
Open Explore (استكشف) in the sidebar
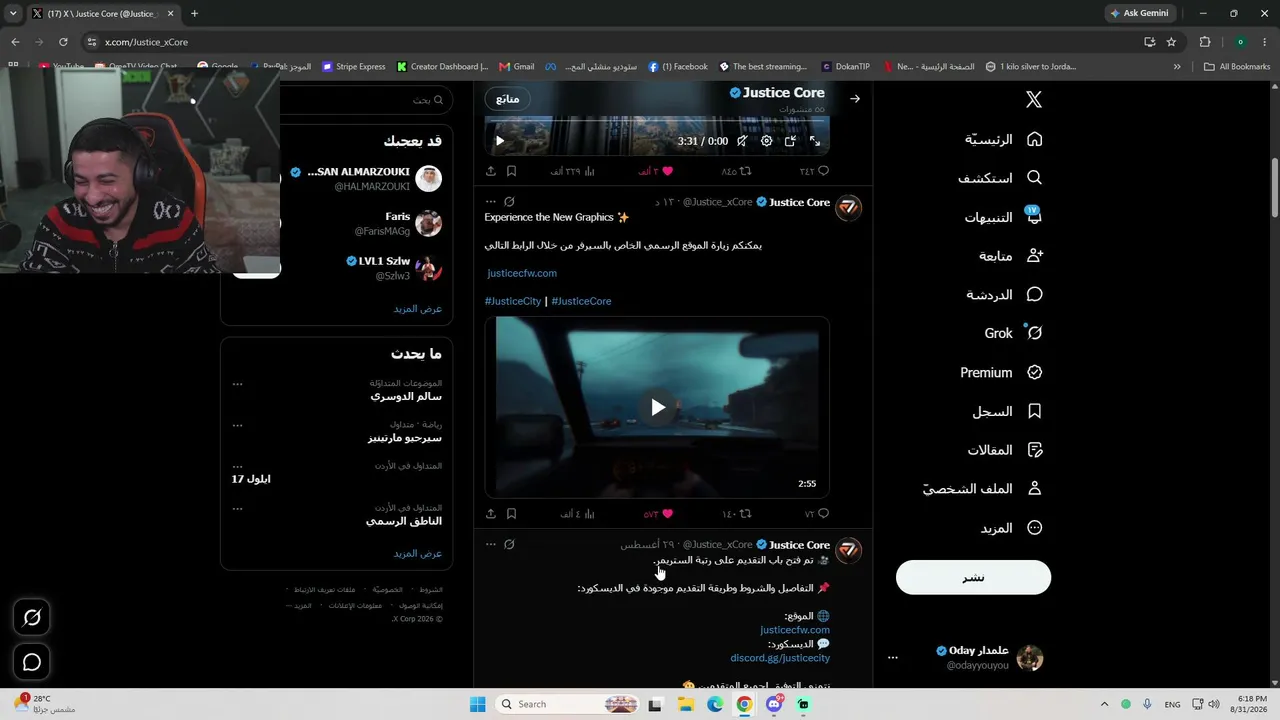(1000, 178)
